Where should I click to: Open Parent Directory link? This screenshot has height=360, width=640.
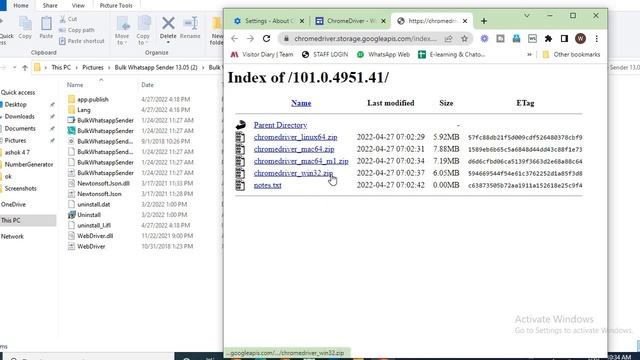pyautogui.click(x=280, y=125)
